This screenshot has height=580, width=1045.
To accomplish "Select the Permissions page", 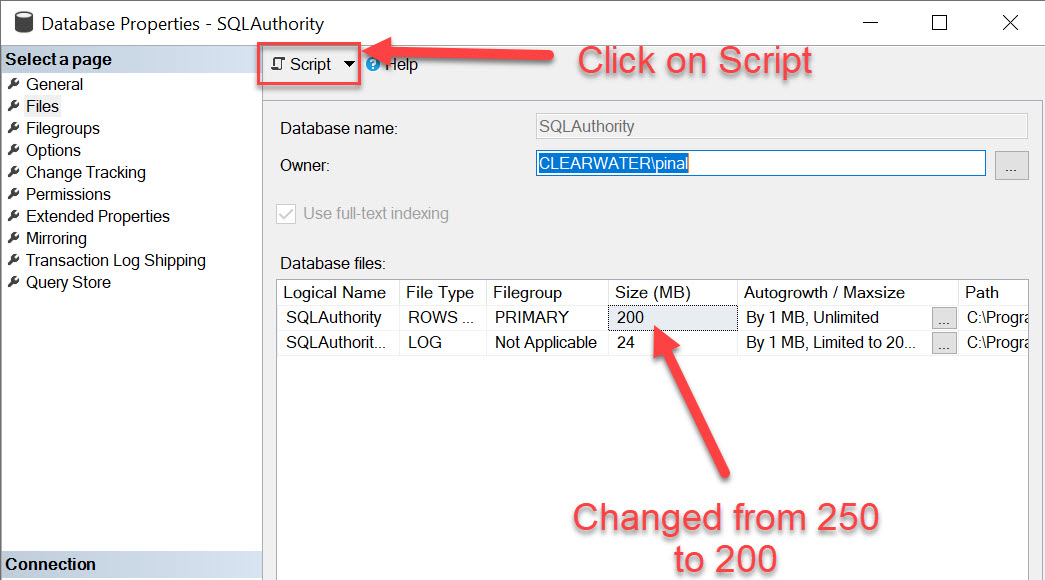I will point(68,195).
